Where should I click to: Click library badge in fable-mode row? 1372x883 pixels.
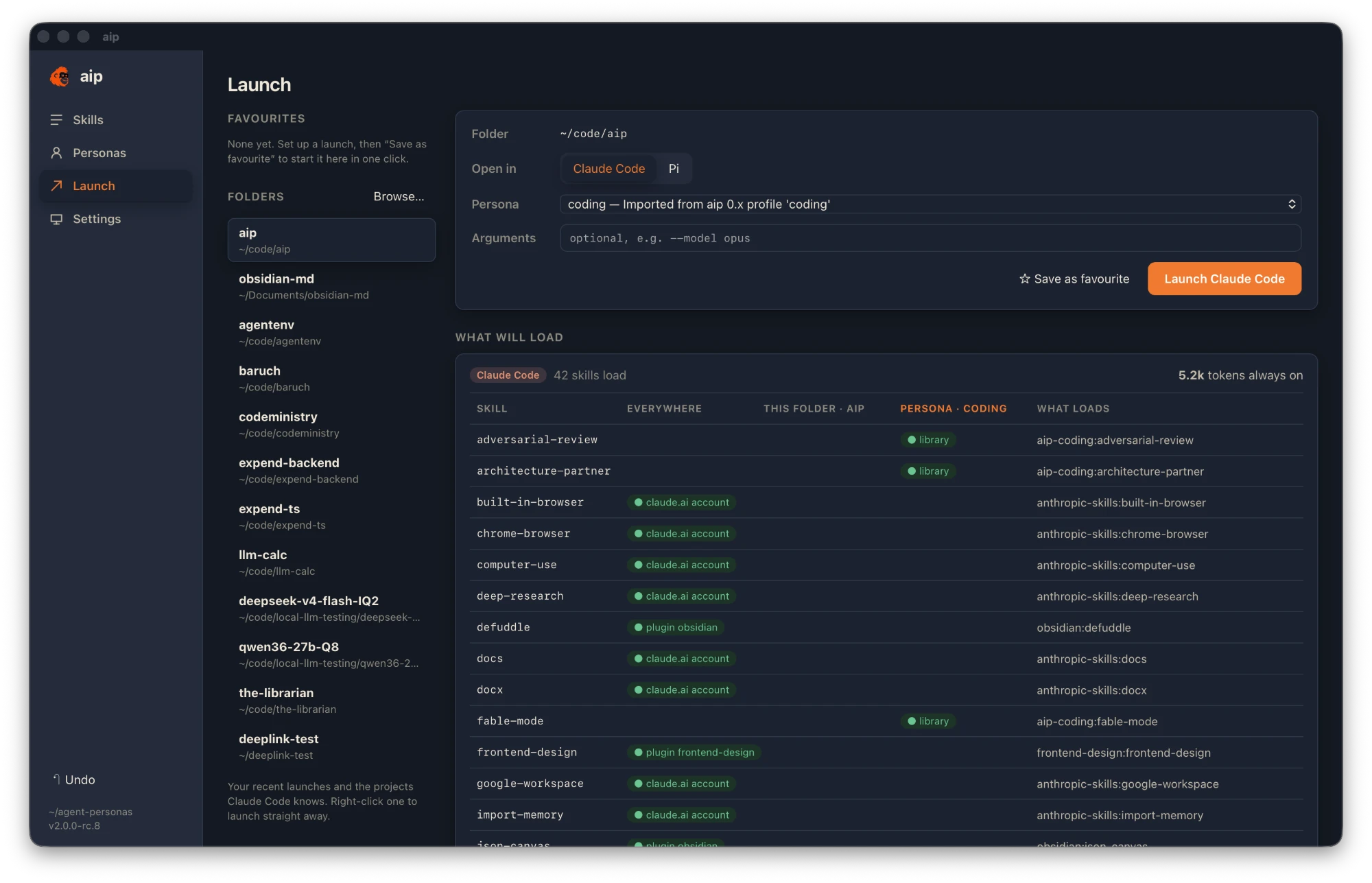pyautogui.click(x=927, y=721)
